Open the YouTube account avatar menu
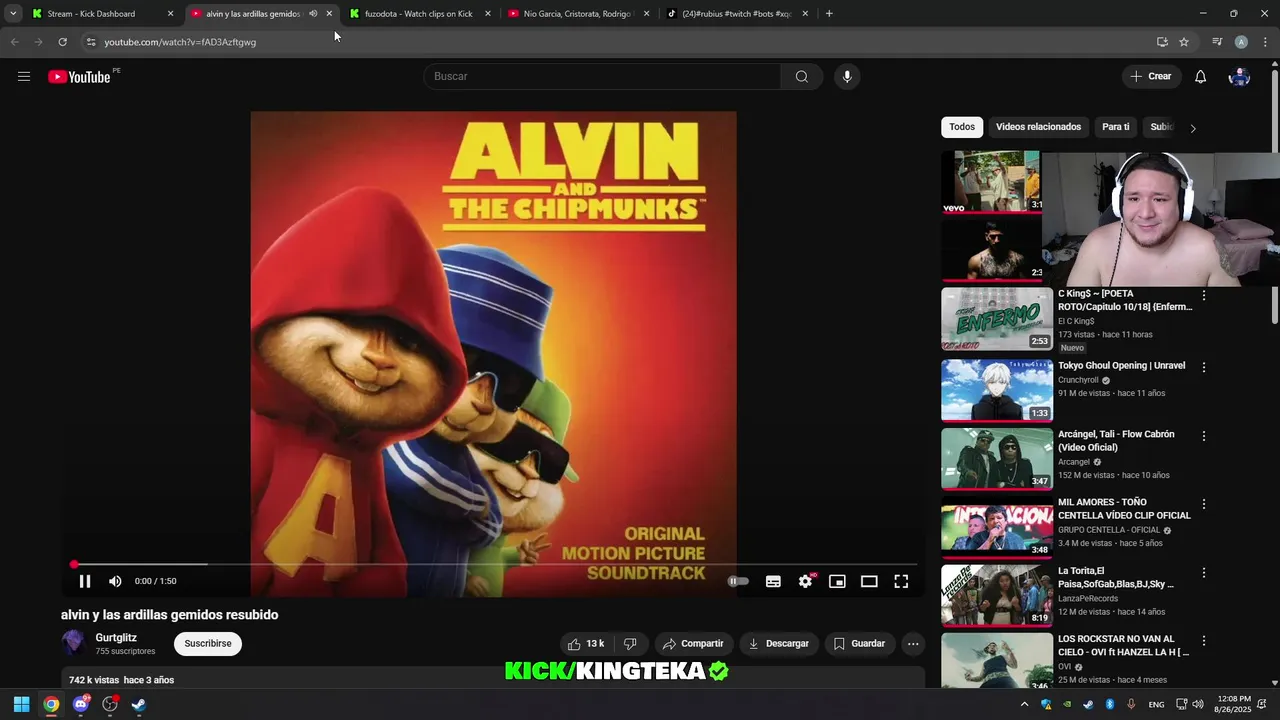1280x720 pixels. (1239, 77)
